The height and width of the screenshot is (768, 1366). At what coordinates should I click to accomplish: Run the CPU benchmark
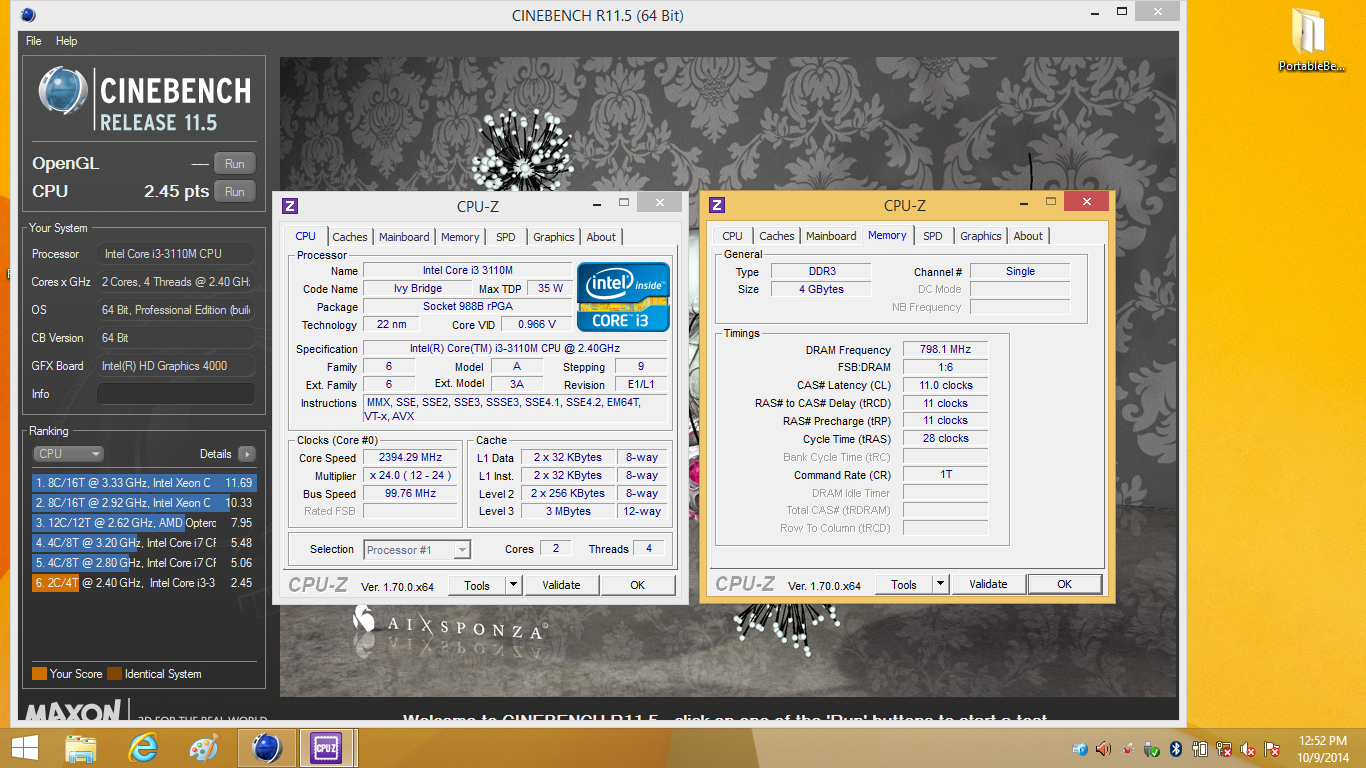coord(234,192)
